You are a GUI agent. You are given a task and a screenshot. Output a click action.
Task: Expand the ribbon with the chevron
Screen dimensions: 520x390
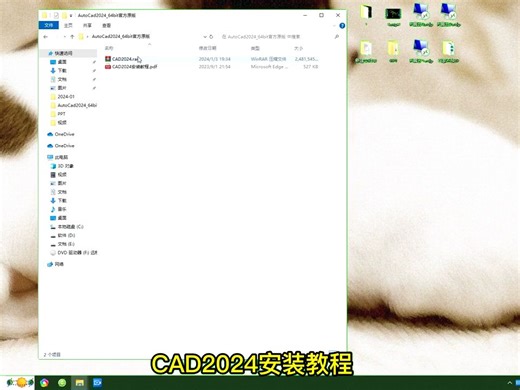pyautogui.click(x=334, y=26)
